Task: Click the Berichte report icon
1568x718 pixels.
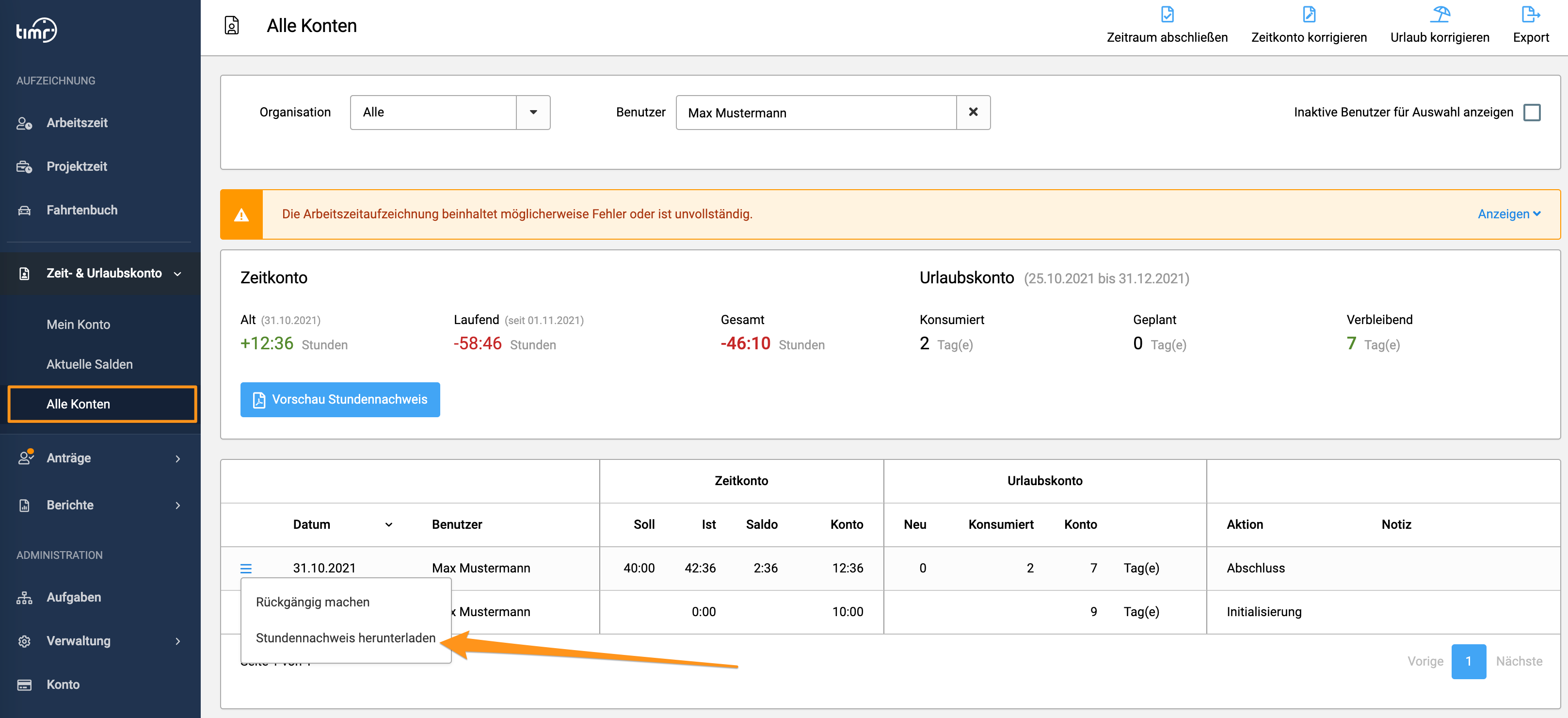Action: (x=24, y=505)
